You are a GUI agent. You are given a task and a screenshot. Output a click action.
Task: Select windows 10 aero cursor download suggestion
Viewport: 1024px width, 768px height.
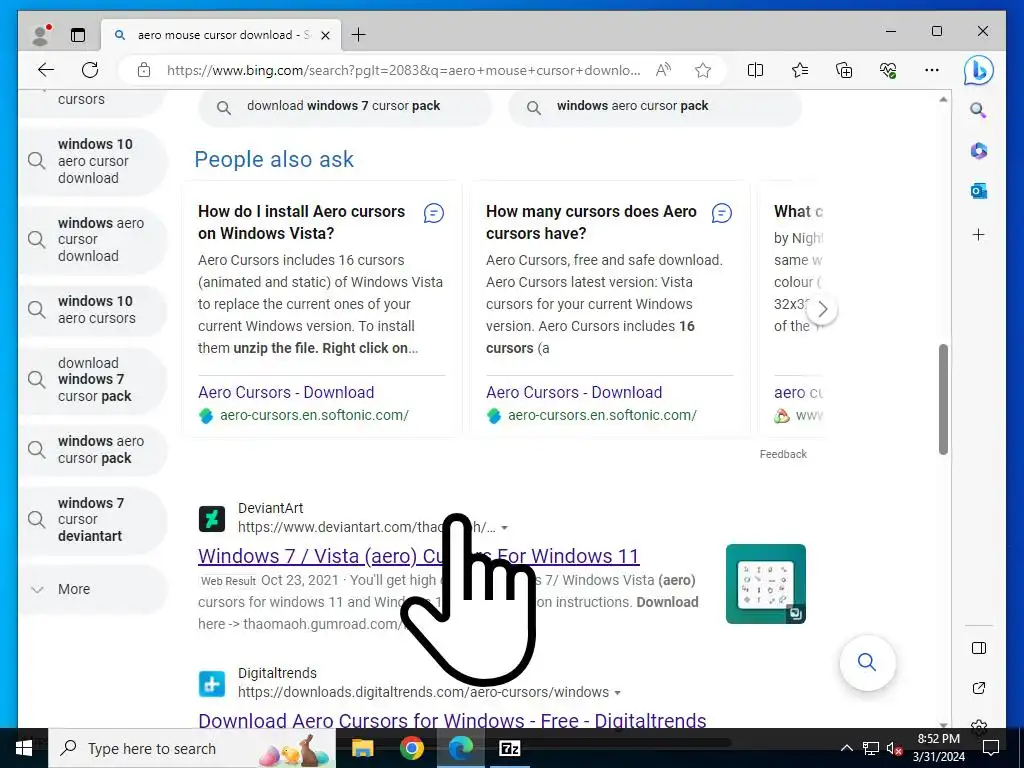point(92,161)
